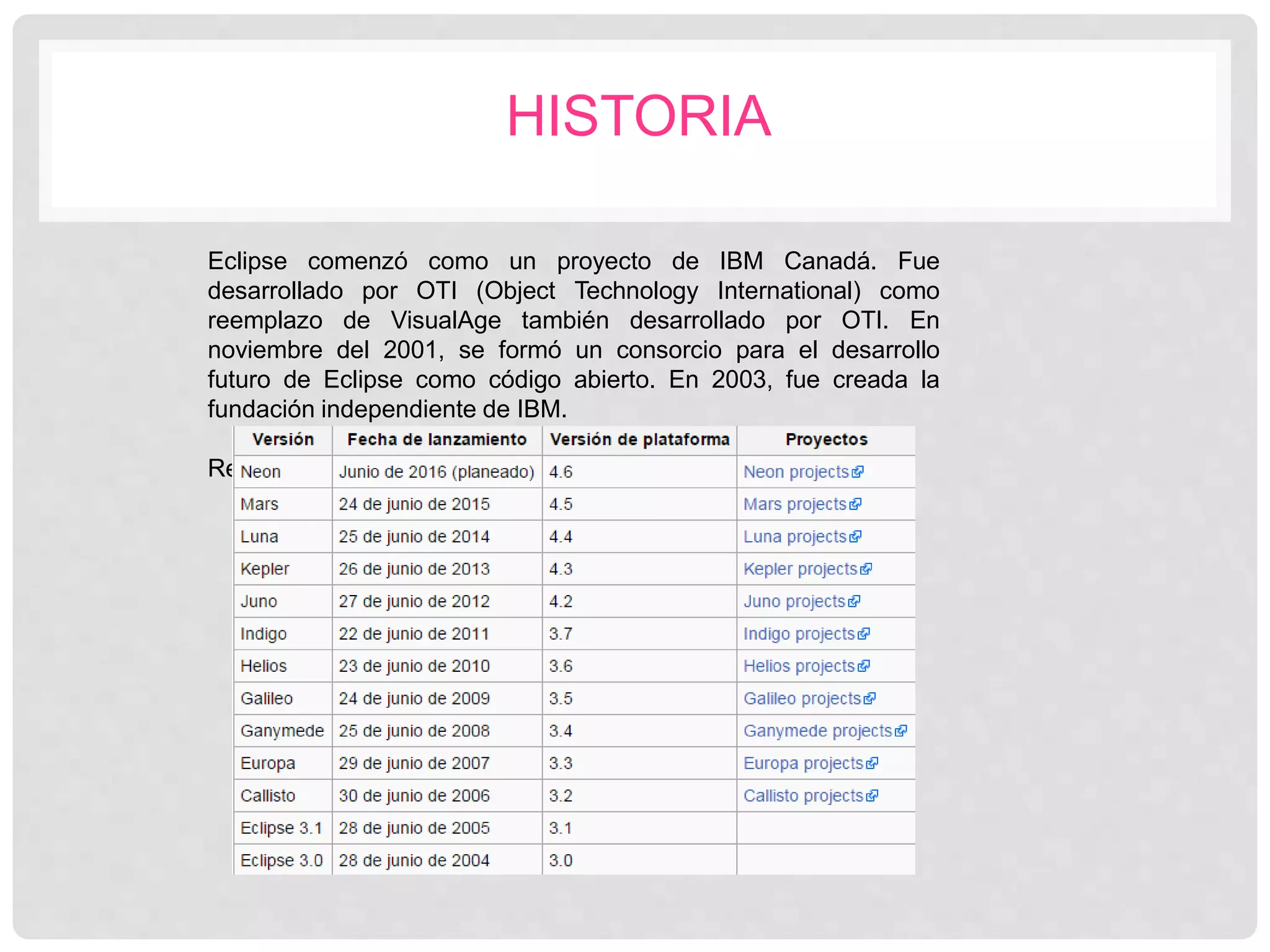Image resolution: width=1270 pixels, height=952 pixels.
Task: Click platform version '4.3' cell
Action: pos(639,569)
